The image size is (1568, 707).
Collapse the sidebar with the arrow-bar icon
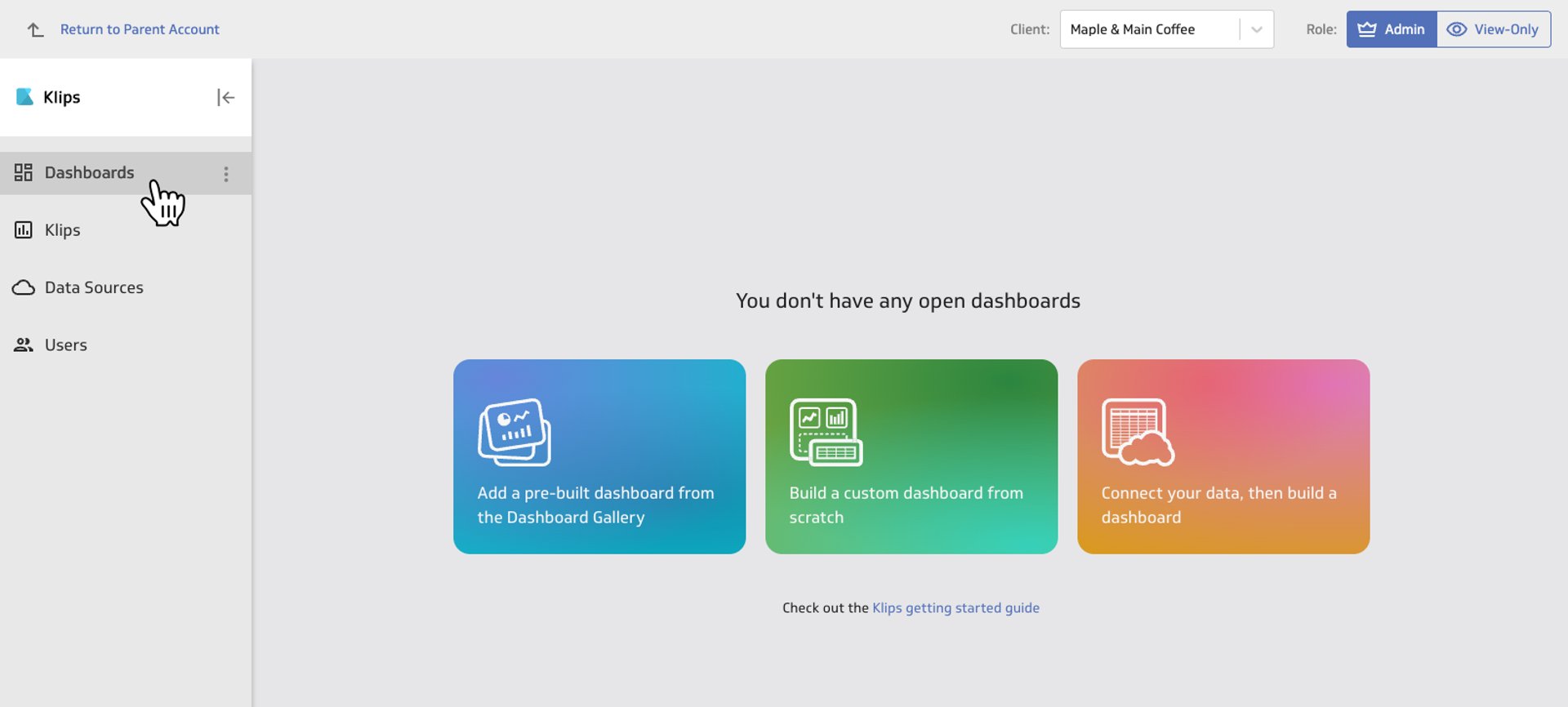tap(226, 97)
